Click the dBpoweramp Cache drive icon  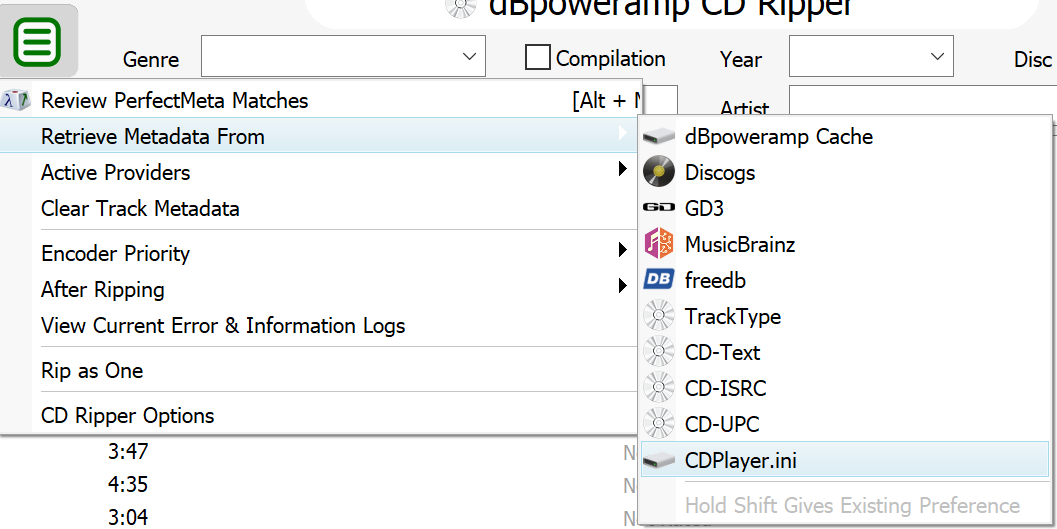tap(658, 137)
